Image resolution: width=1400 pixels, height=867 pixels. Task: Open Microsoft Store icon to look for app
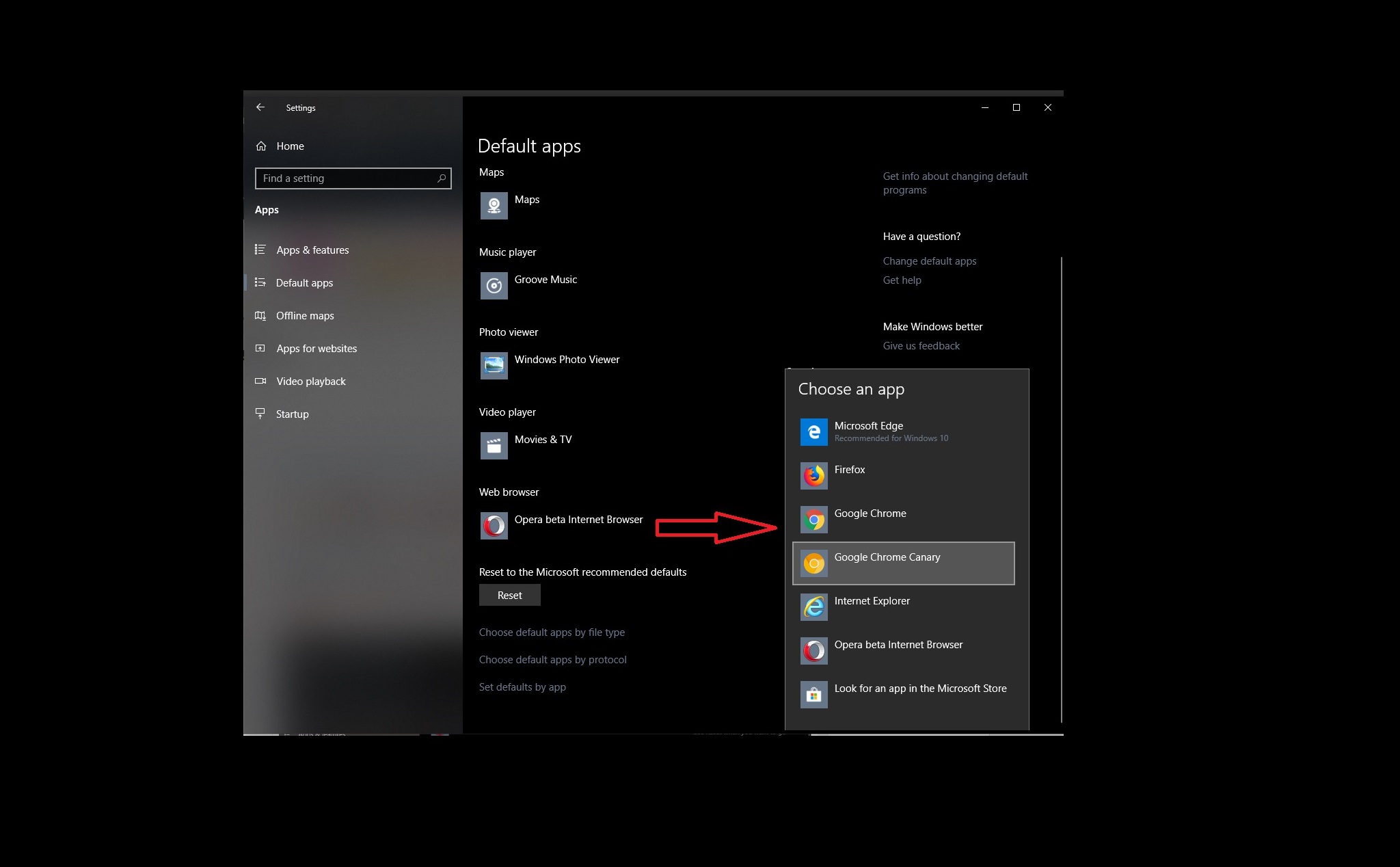813,695
